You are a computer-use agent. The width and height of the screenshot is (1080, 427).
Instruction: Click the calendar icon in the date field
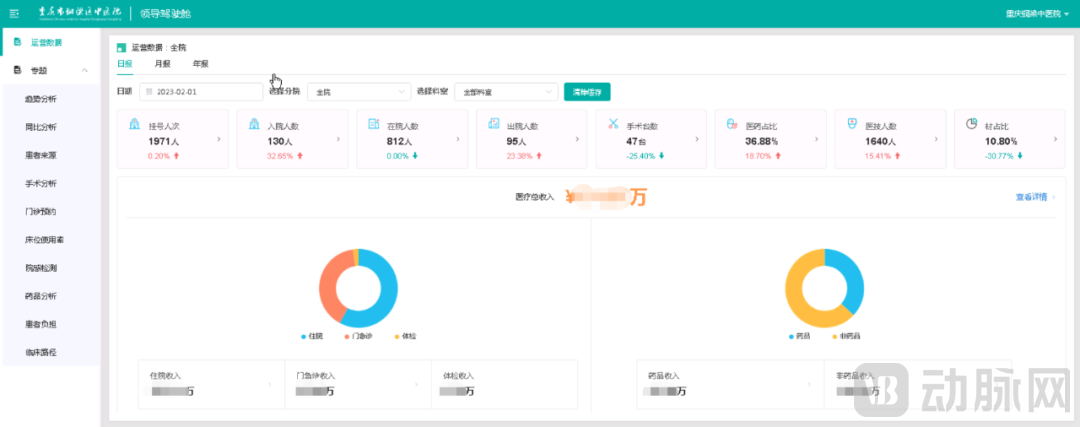(149, 92)
